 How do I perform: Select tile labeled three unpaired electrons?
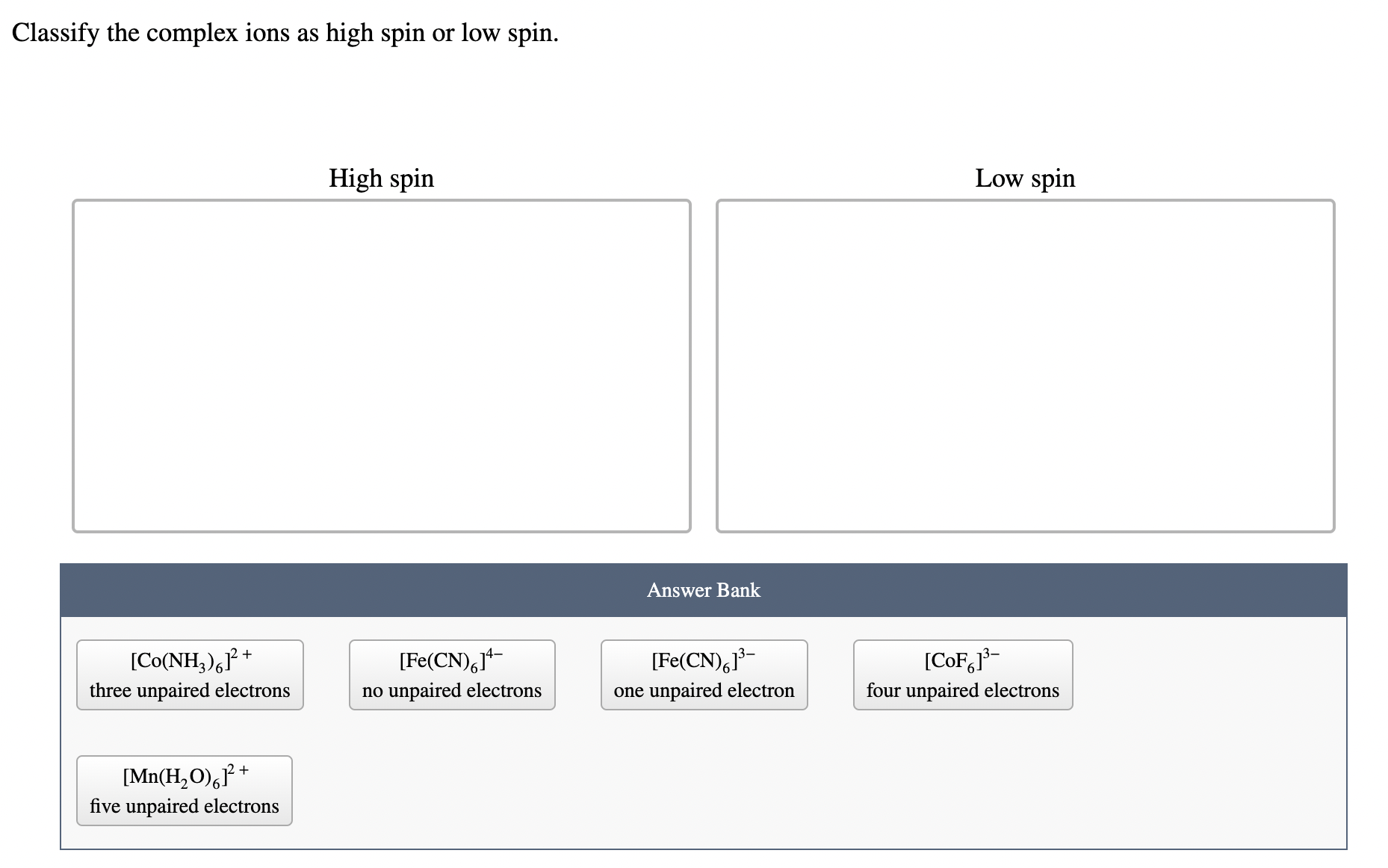pyautogui.click(x=189, y=690)
